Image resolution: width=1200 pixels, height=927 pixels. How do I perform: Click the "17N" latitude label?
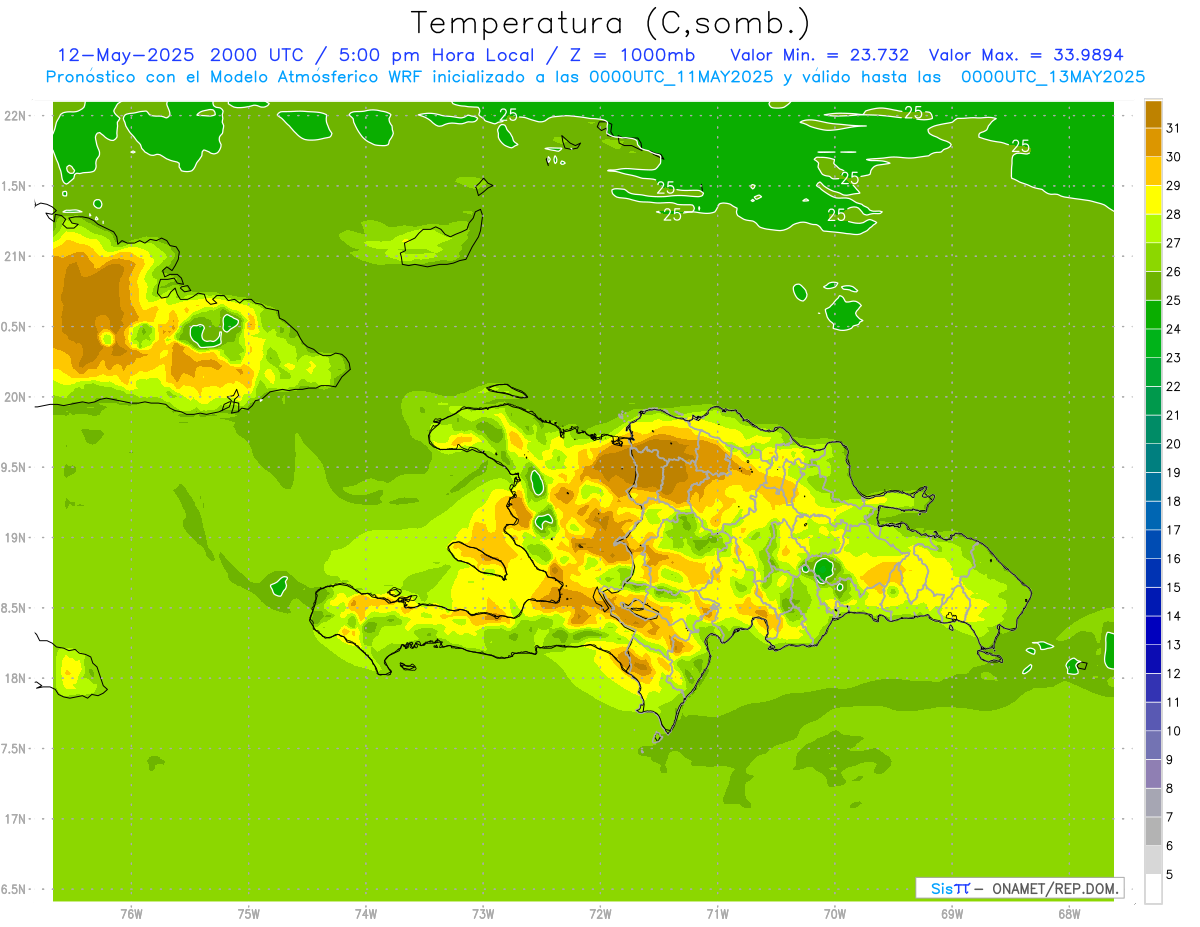(14, 819)
